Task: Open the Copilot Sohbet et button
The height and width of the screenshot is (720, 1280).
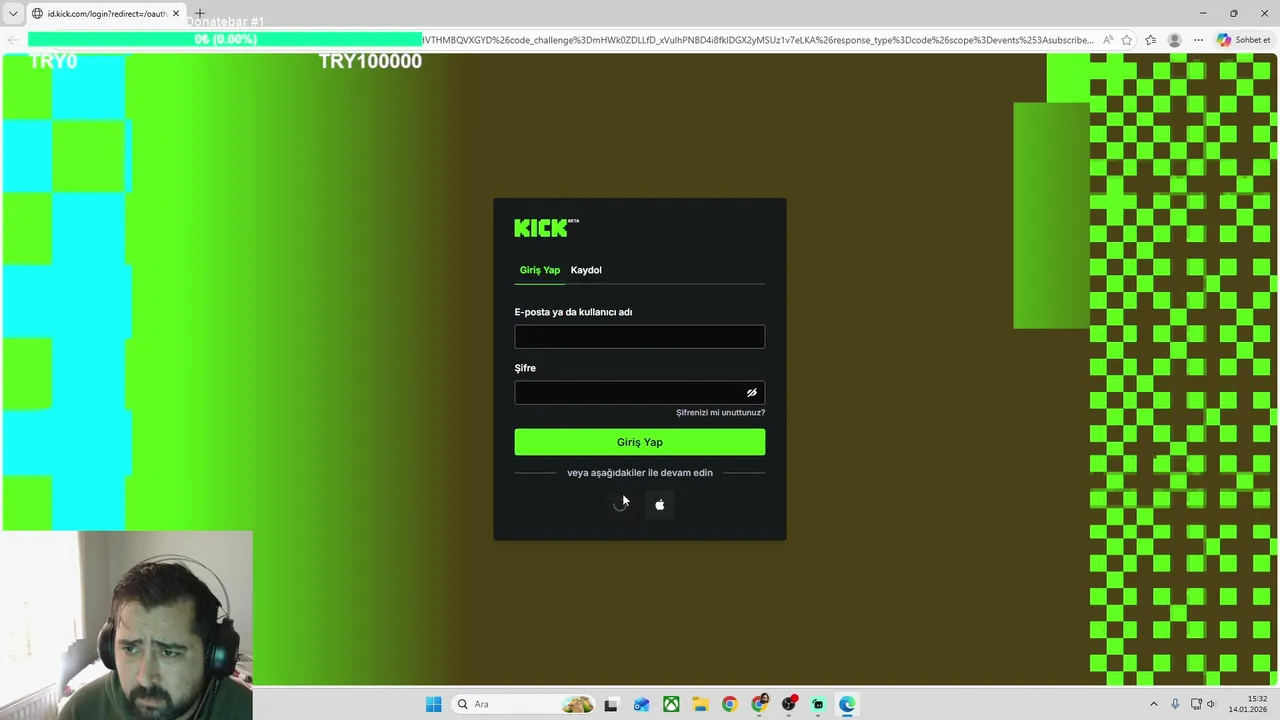Action: [1244, 40]
